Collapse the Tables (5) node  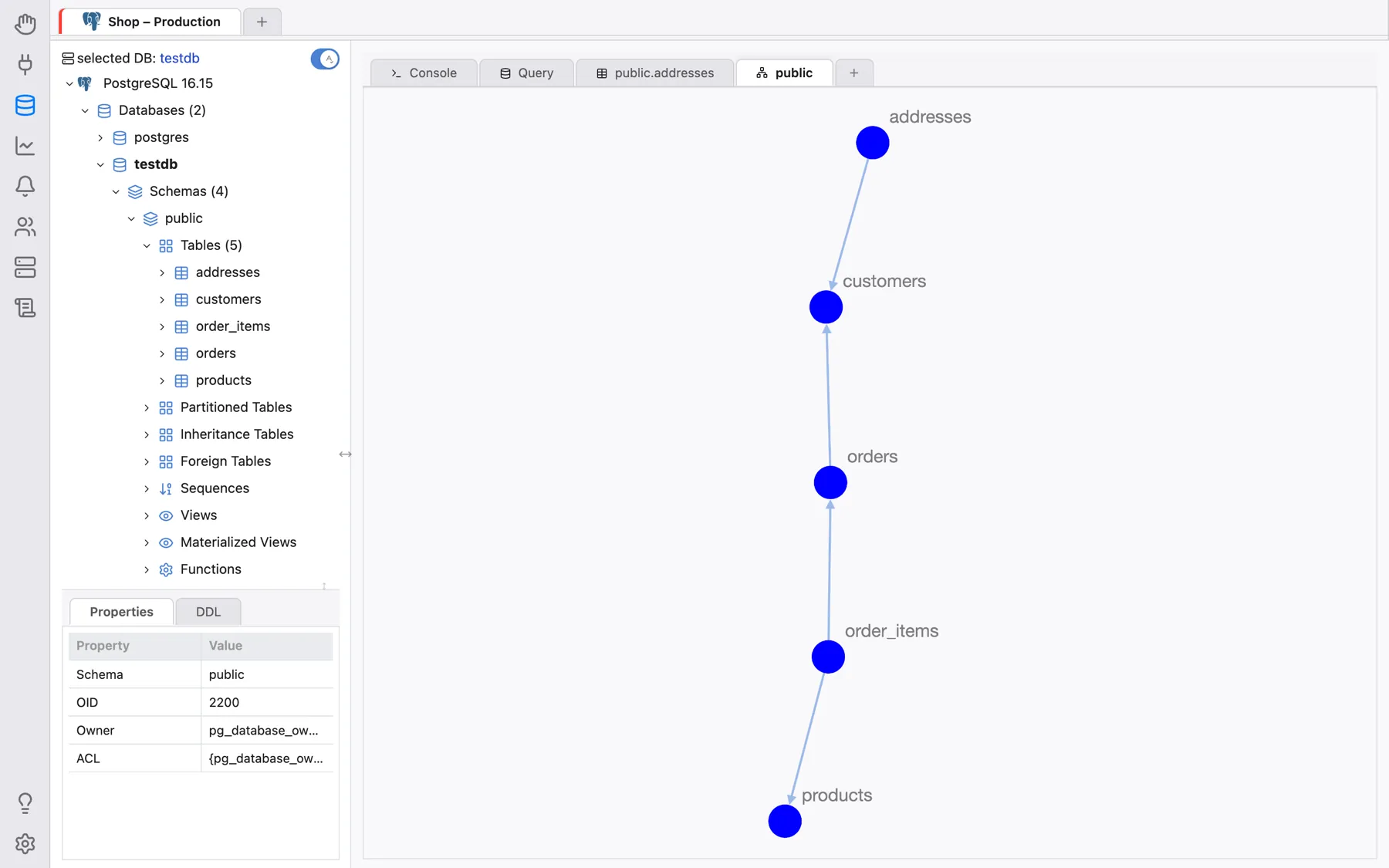147,245
